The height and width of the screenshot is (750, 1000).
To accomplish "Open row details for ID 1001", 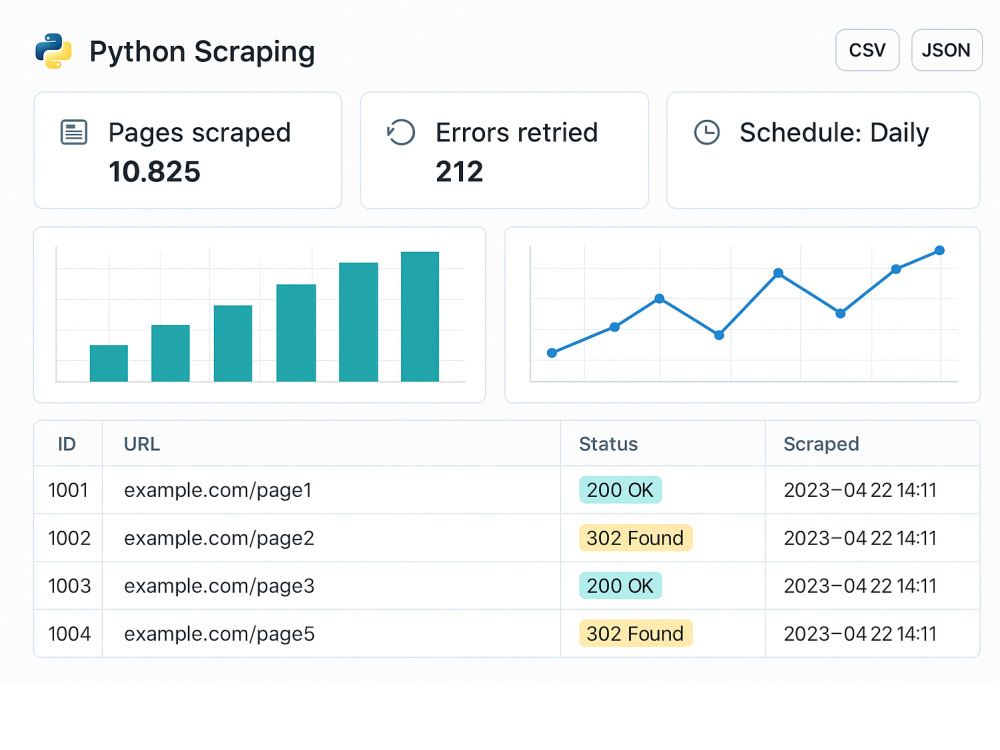I will [67, 490].
